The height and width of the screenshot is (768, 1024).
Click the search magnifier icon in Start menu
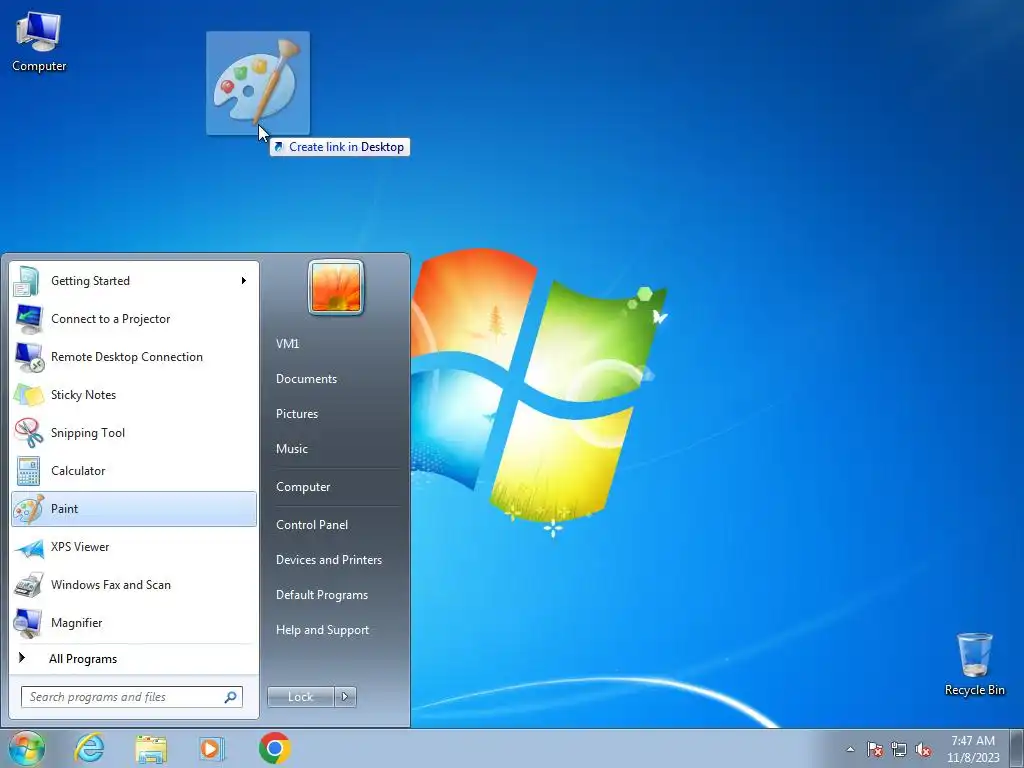230,697
